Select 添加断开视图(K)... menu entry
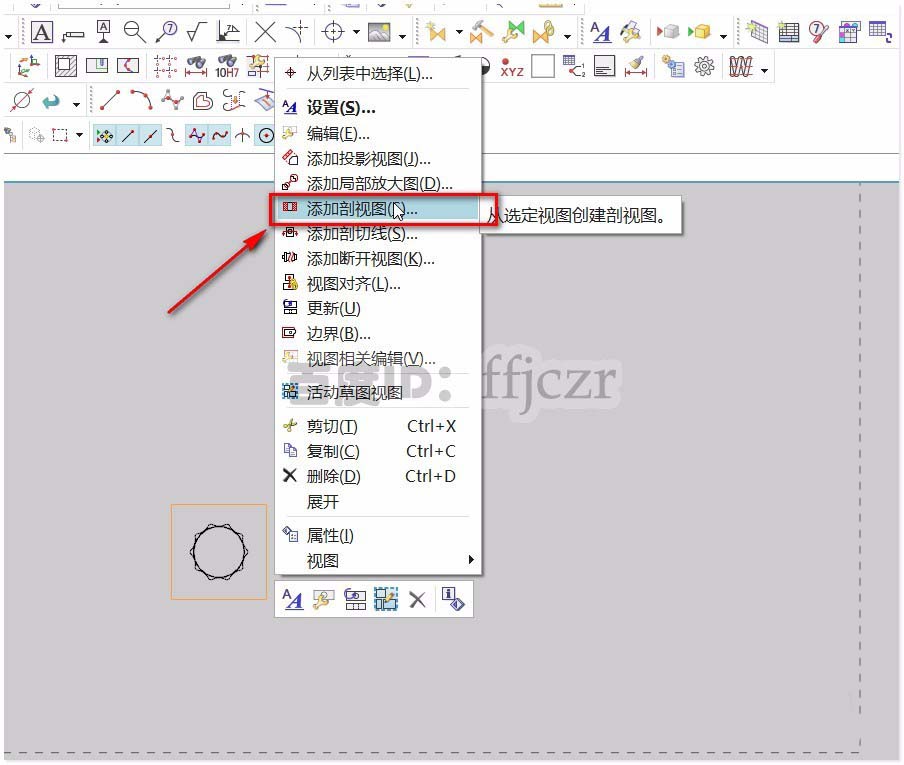Image resolution: width=904 pixels, height=765 pixels. 378,259
